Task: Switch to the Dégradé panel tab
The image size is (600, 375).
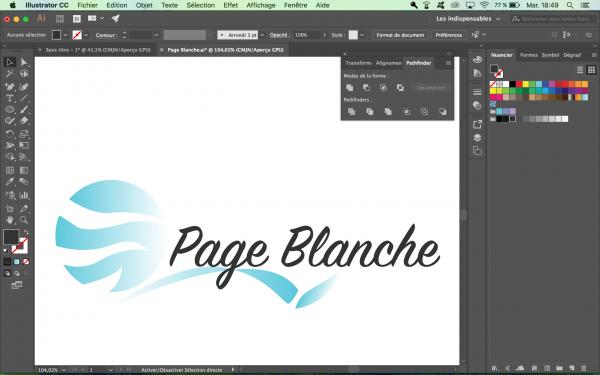Action: 572,55
